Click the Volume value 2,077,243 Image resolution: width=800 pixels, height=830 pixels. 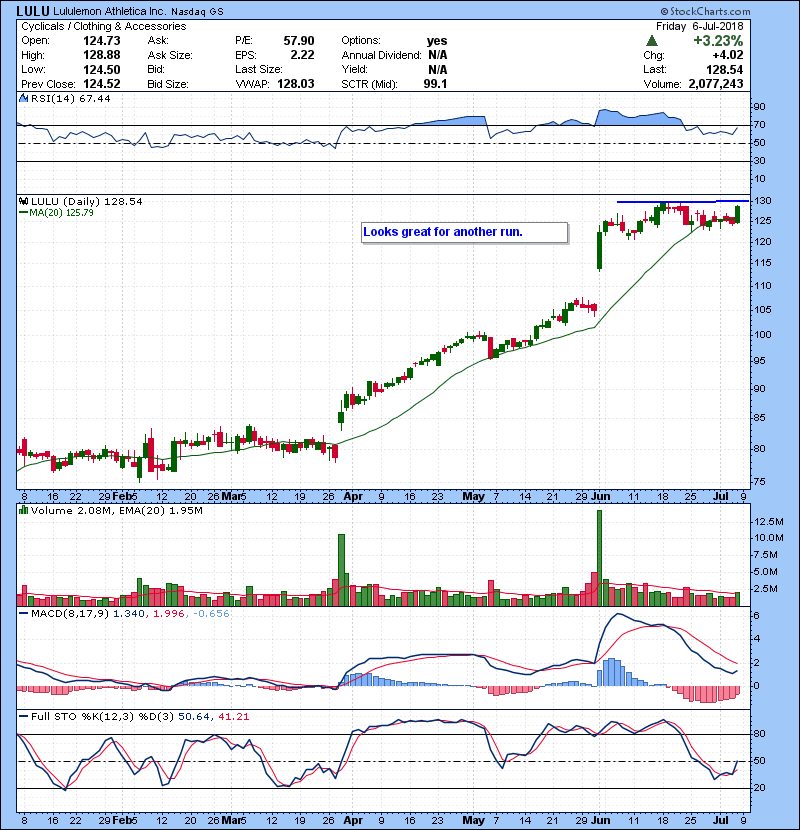coord(716,84)
